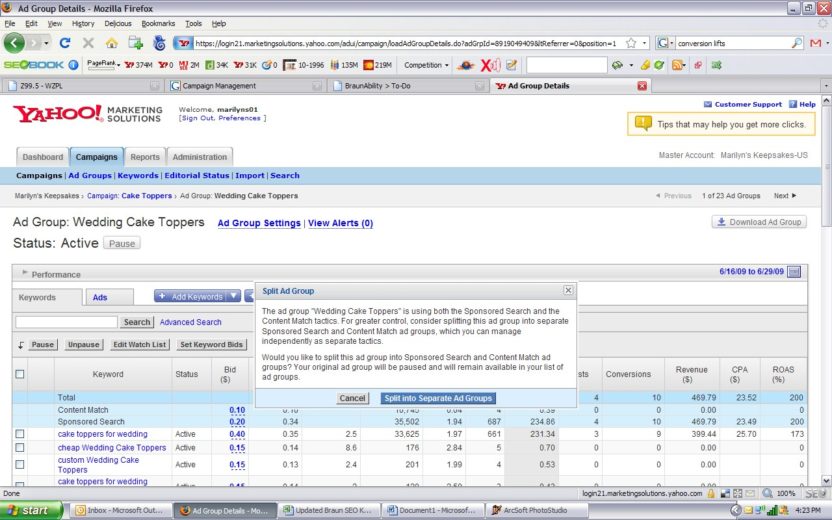Open the History menu
This screenshot has width=832, height=520.
(x=83, y=23)
